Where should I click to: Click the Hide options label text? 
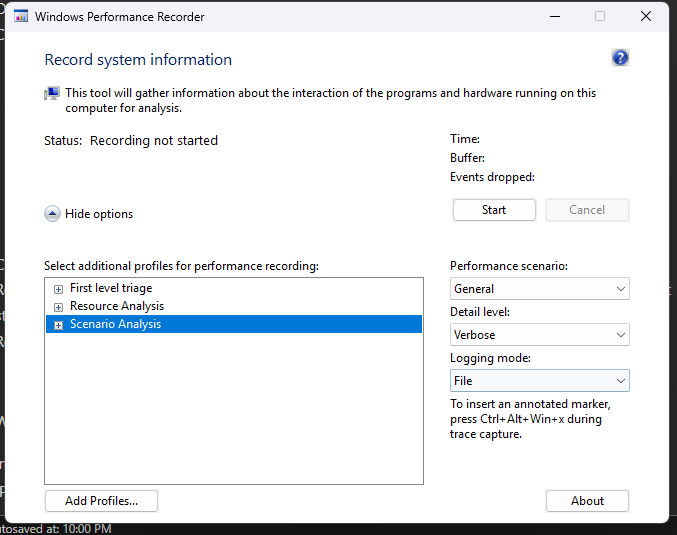pyautogui.click(x=99, y=214)
